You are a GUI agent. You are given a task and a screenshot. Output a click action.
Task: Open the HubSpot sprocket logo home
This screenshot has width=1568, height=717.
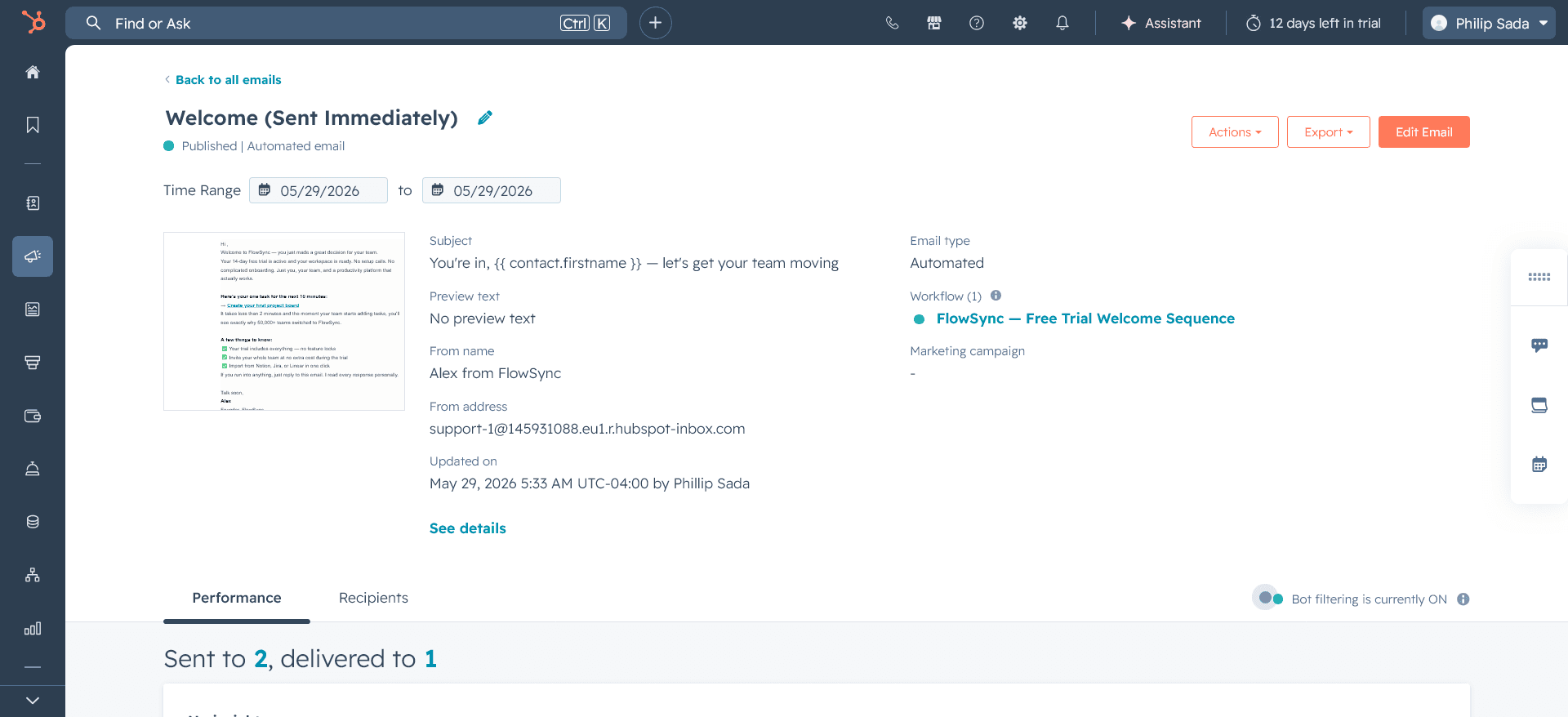33,22
